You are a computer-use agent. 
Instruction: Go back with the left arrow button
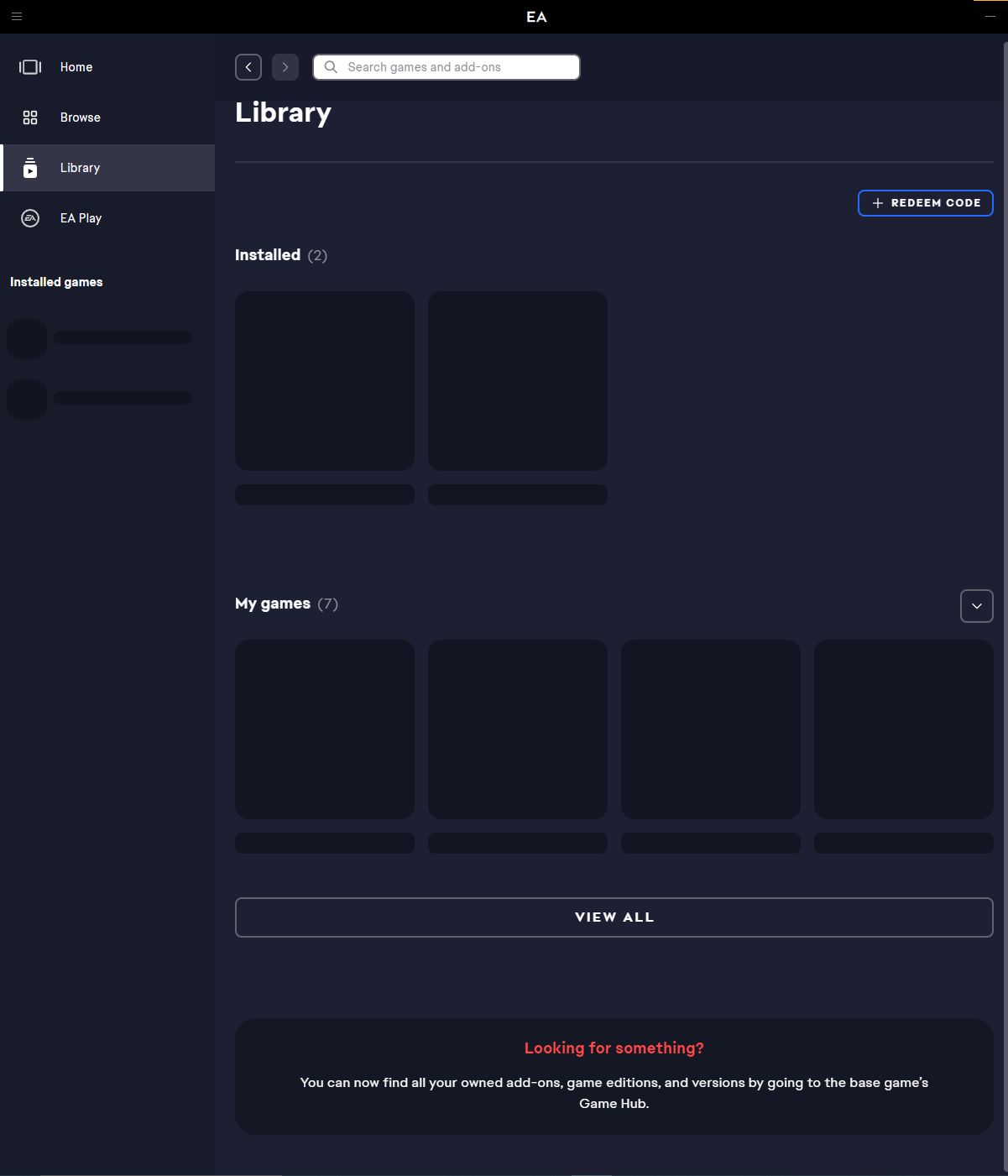(248, 67)
